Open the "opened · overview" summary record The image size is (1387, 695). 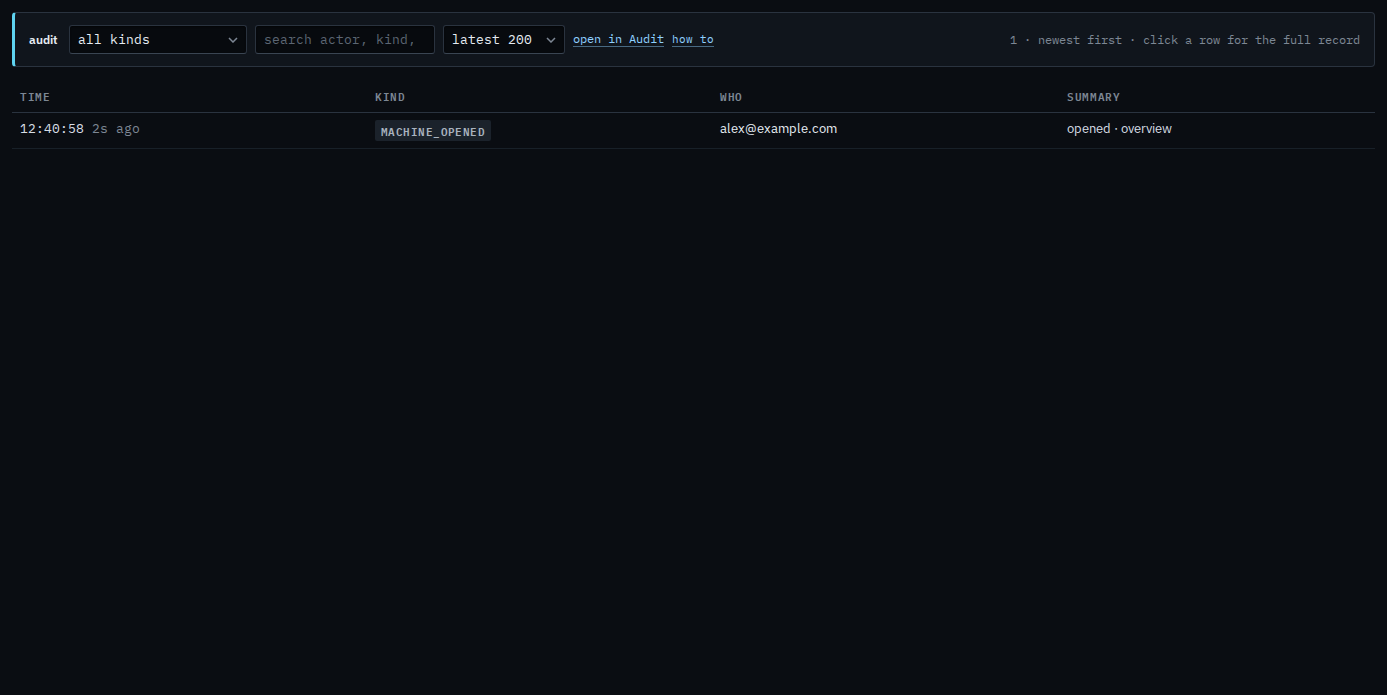(x=1119, y=129)
